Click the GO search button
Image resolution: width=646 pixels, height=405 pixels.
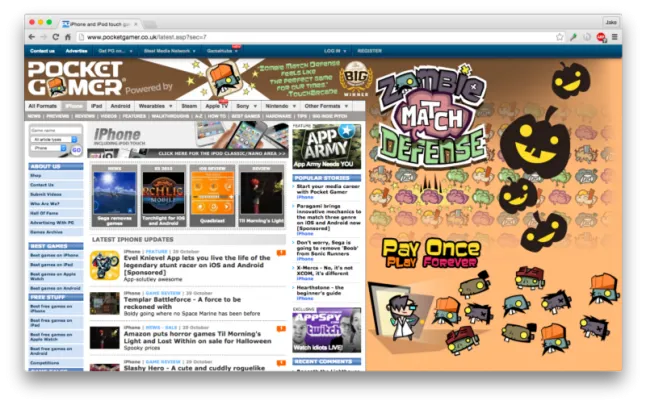[76, 150]
